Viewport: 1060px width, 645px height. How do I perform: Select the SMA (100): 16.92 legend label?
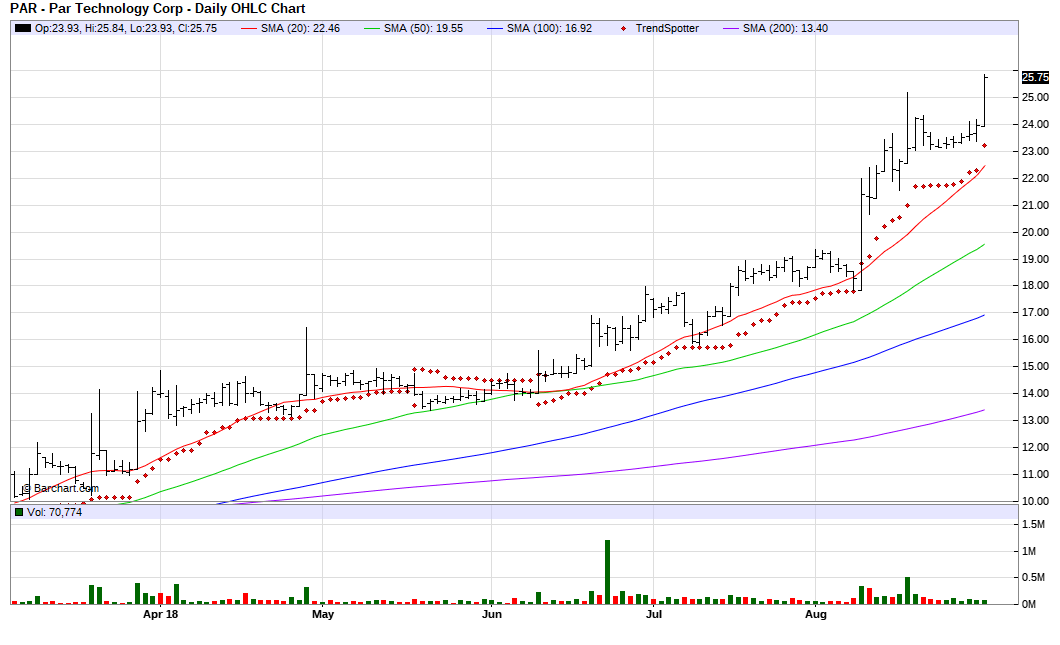pos(549,28)
